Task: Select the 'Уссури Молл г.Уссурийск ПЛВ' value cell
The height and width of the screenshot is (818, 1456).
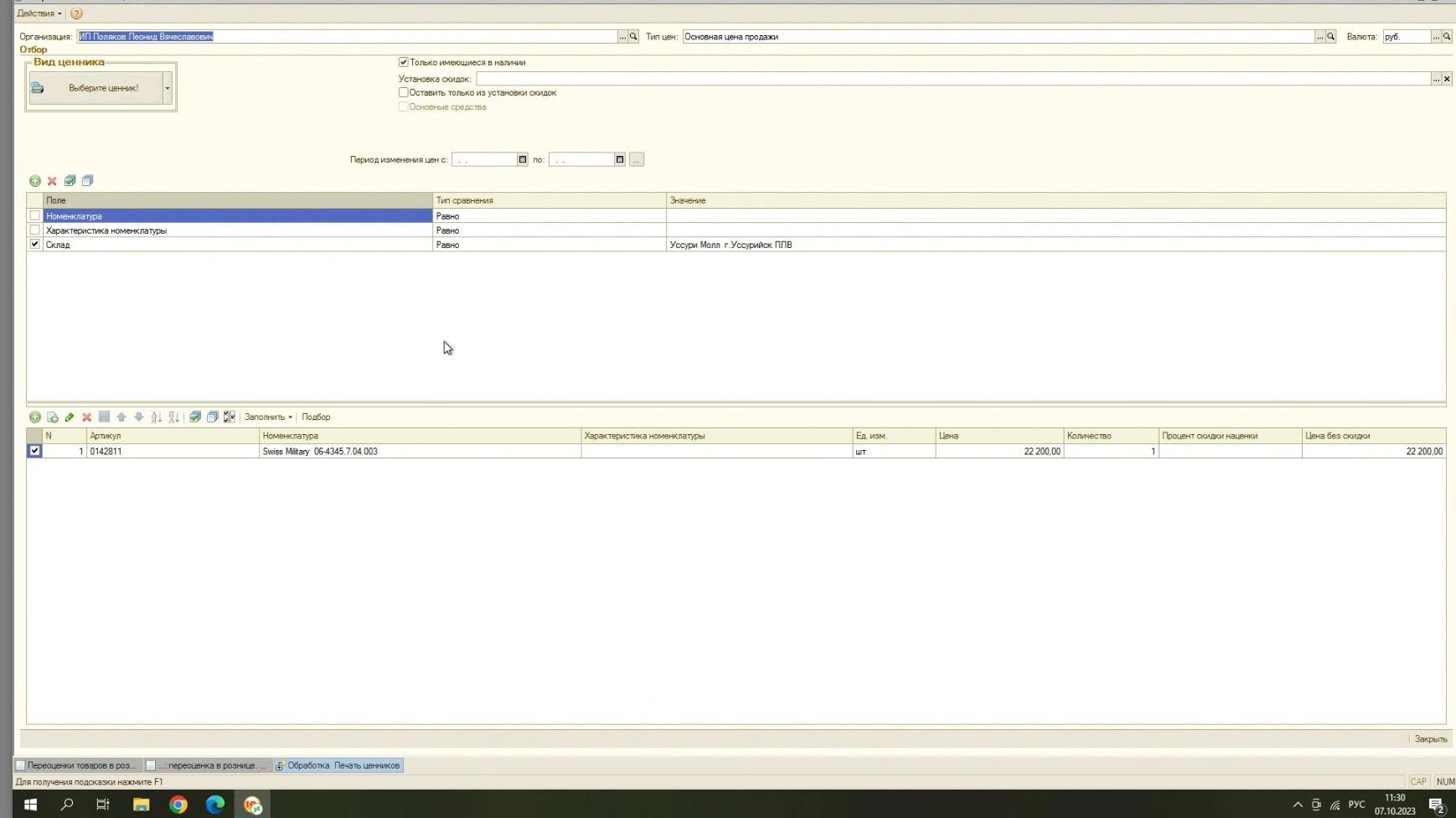Action: 1056,245
